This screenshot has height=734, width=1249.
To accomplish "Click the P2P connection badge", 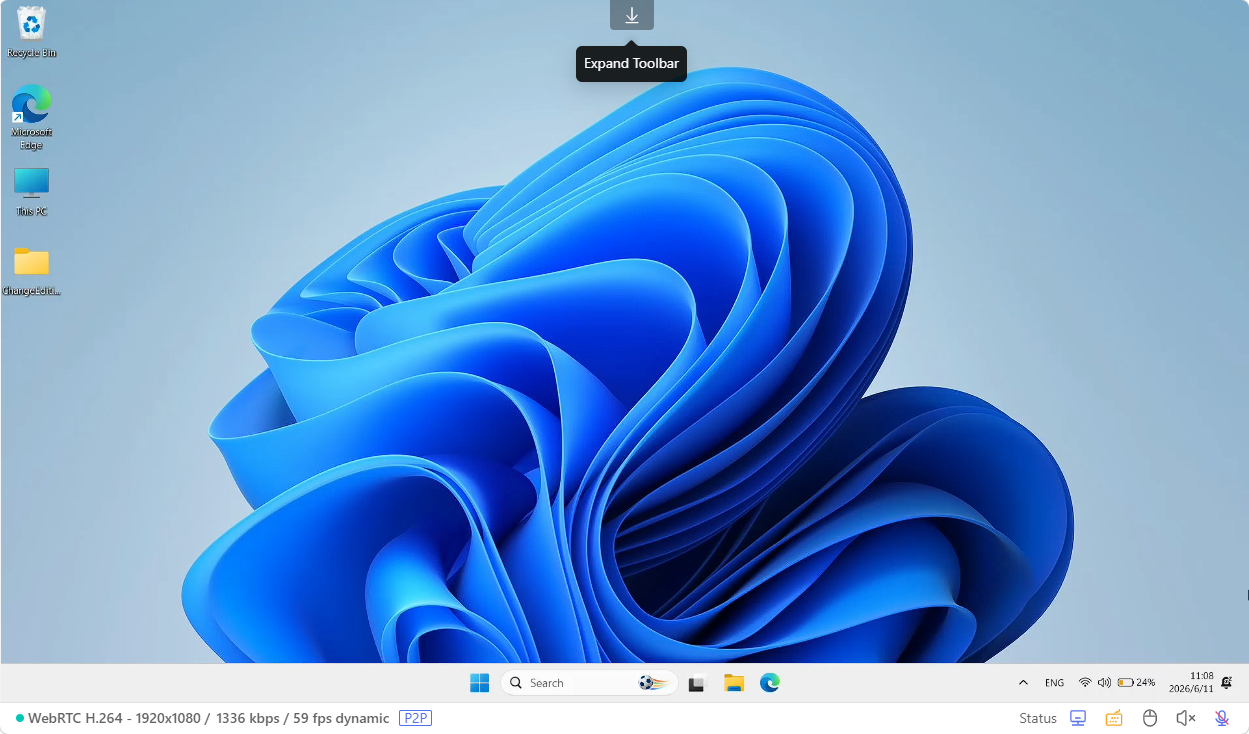I will pyautogui.click(x=415, y=718).
